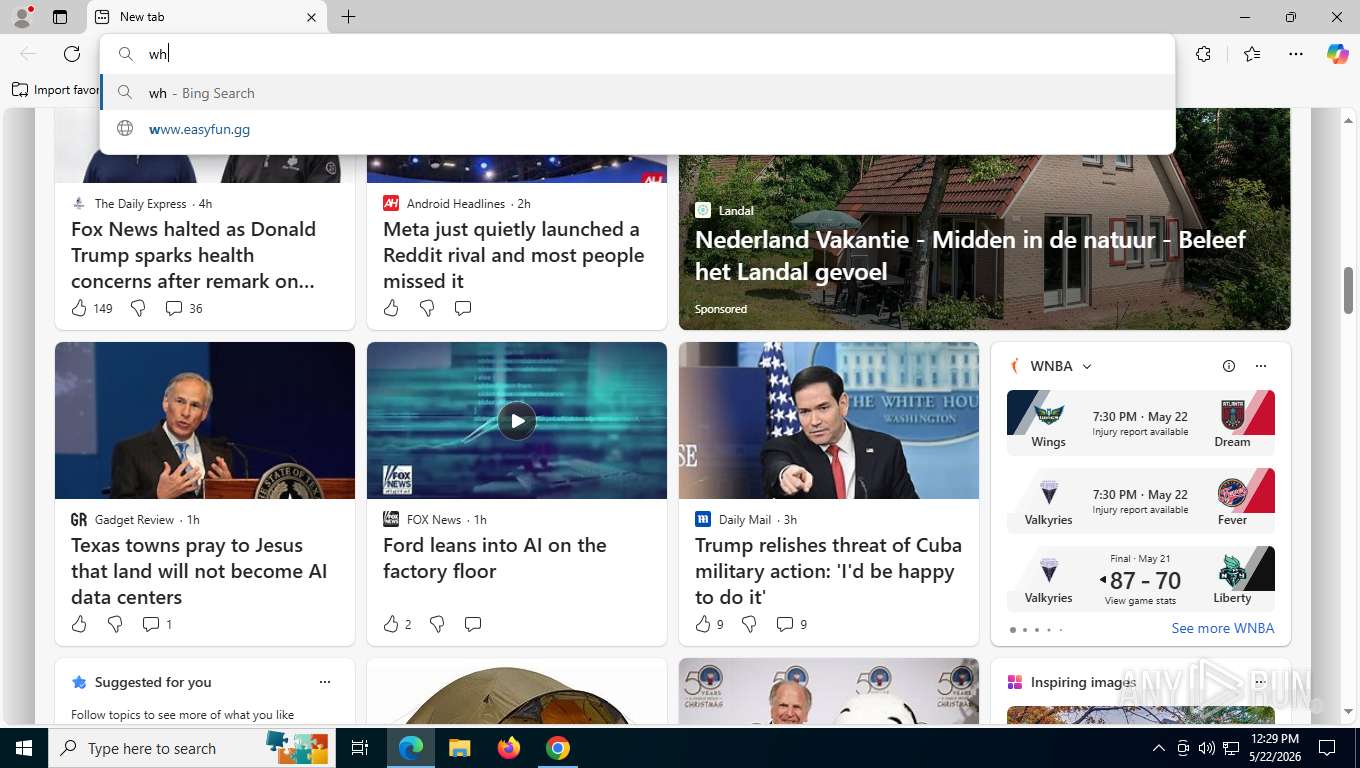The height and width of the screenshot is (768, 1360).
Task: Dislike the Texas towns article
Action: [115, 624]
